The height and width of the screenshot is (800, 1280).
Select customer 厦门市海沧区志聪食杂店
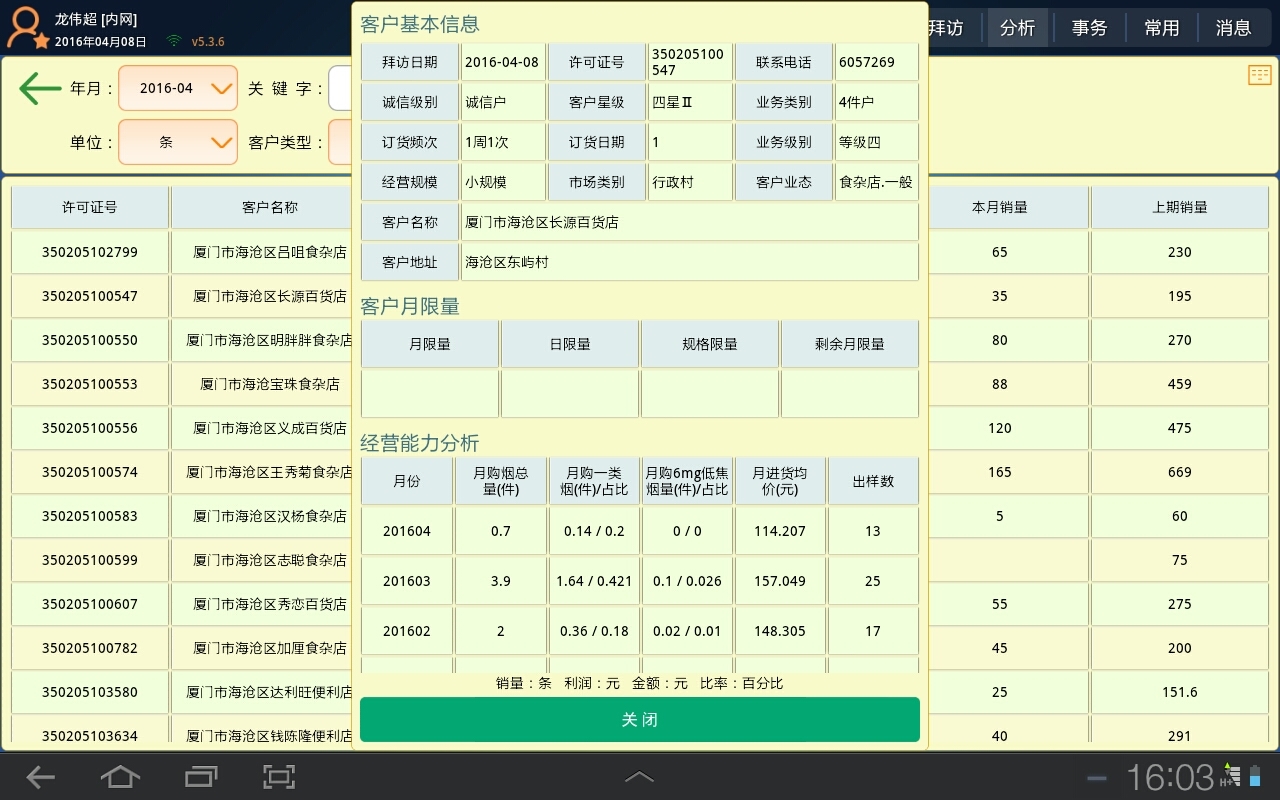270,560
